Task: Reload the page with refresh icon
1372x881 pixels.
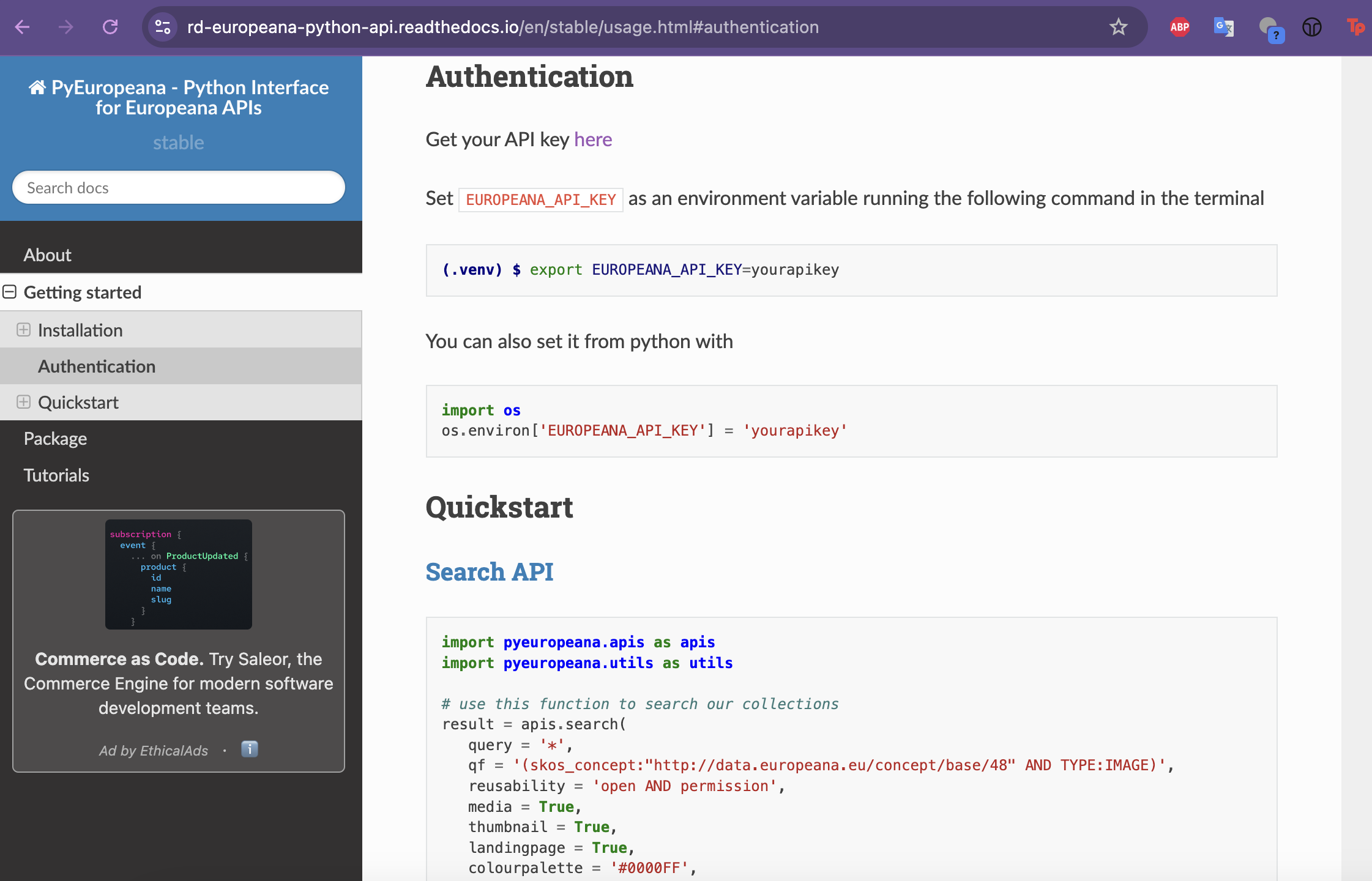Action: pos(110,27)
